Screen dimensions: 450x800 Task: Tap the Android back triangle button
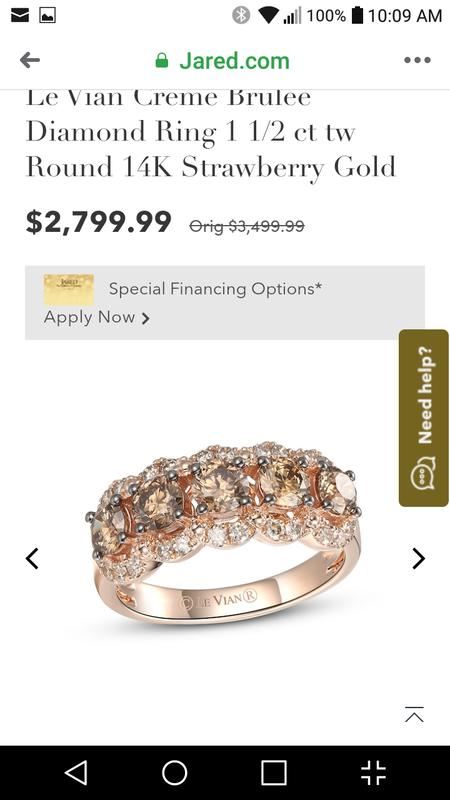pos(77,772)
